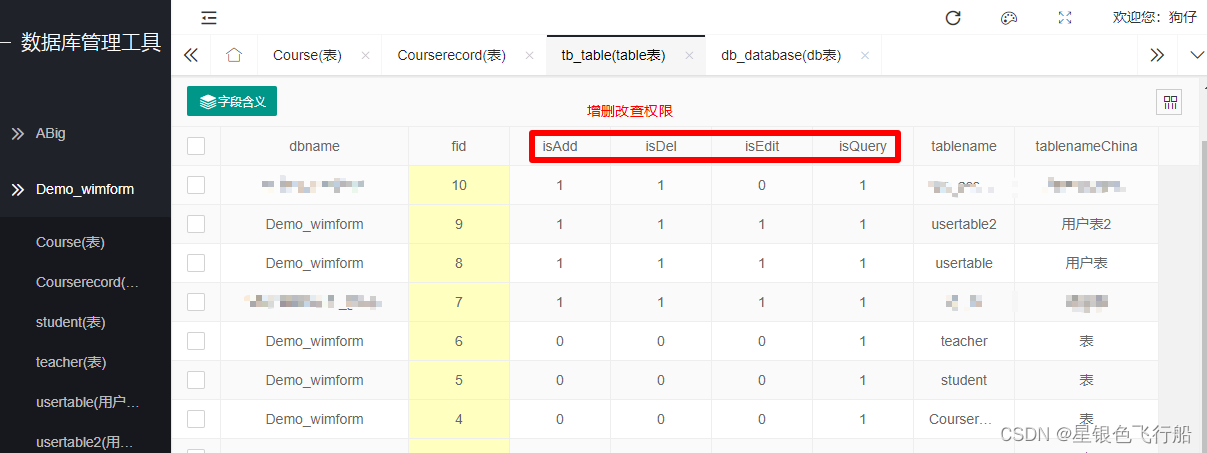Image resolution: width=1207 pixels, height=453 pixels.
Task: Close the Courserecord(表) tab
Action: pos(529,56)
